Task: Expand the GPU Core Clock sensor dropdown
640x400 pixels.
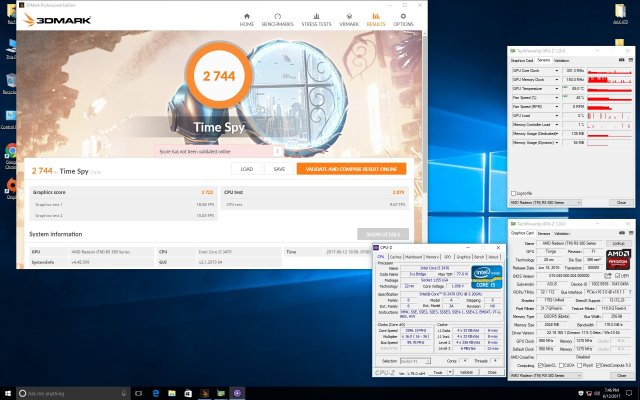Action: [x=556, y=71]
